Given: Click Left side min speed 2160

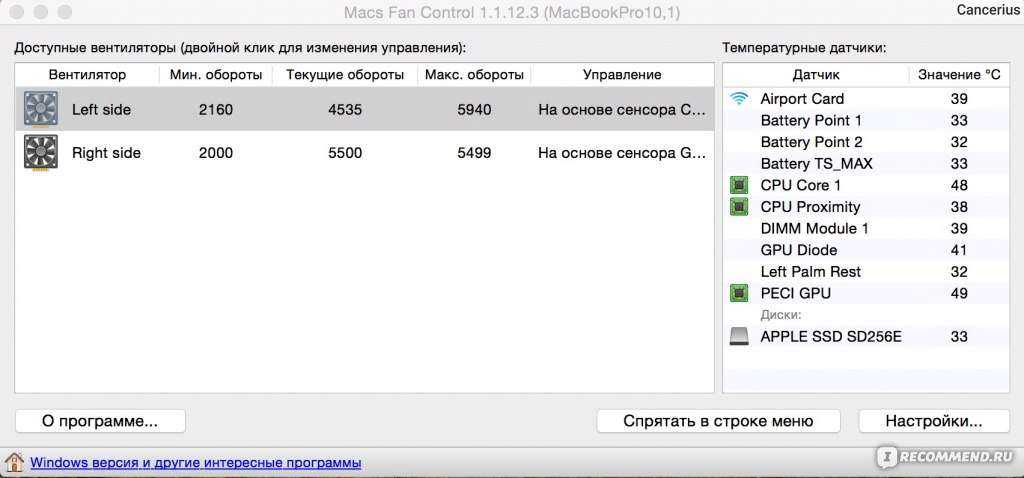Looking at the screenshot, I should 216,110.
